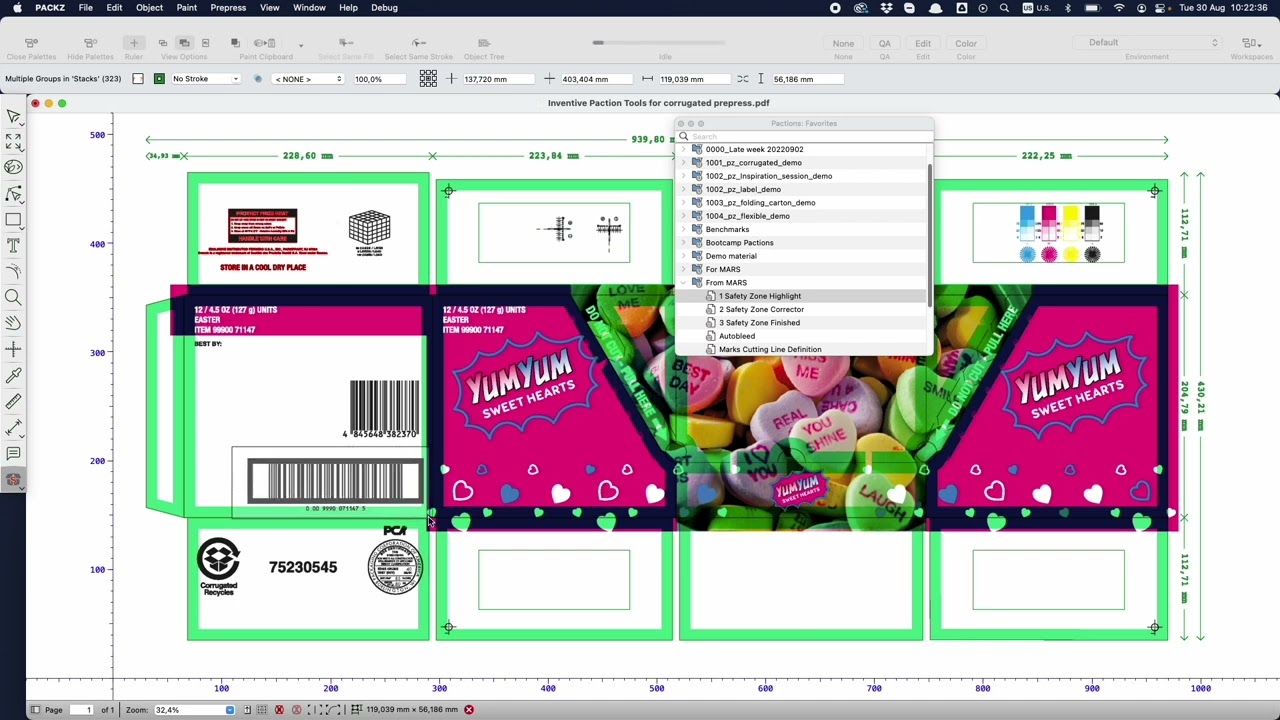
Task: Toggle the third view option button
Action: pos(205,43)
